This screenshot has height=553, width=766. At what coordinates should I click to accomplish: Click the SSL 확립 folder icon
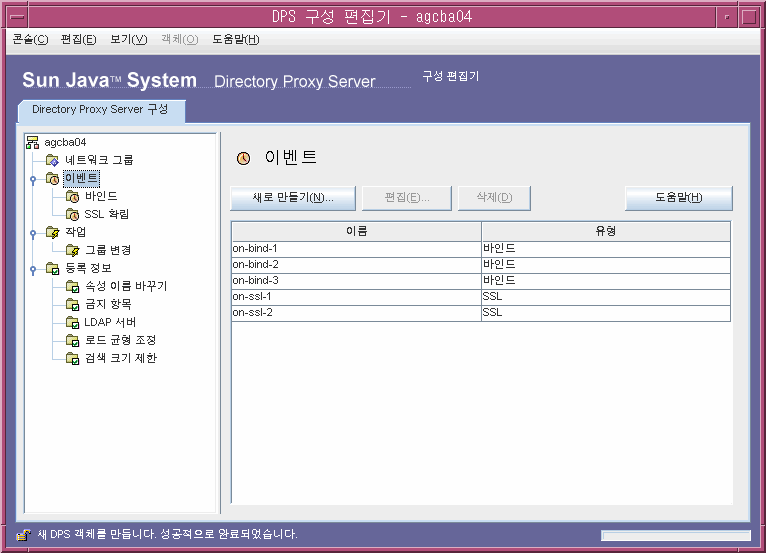[x=72, y=214]
